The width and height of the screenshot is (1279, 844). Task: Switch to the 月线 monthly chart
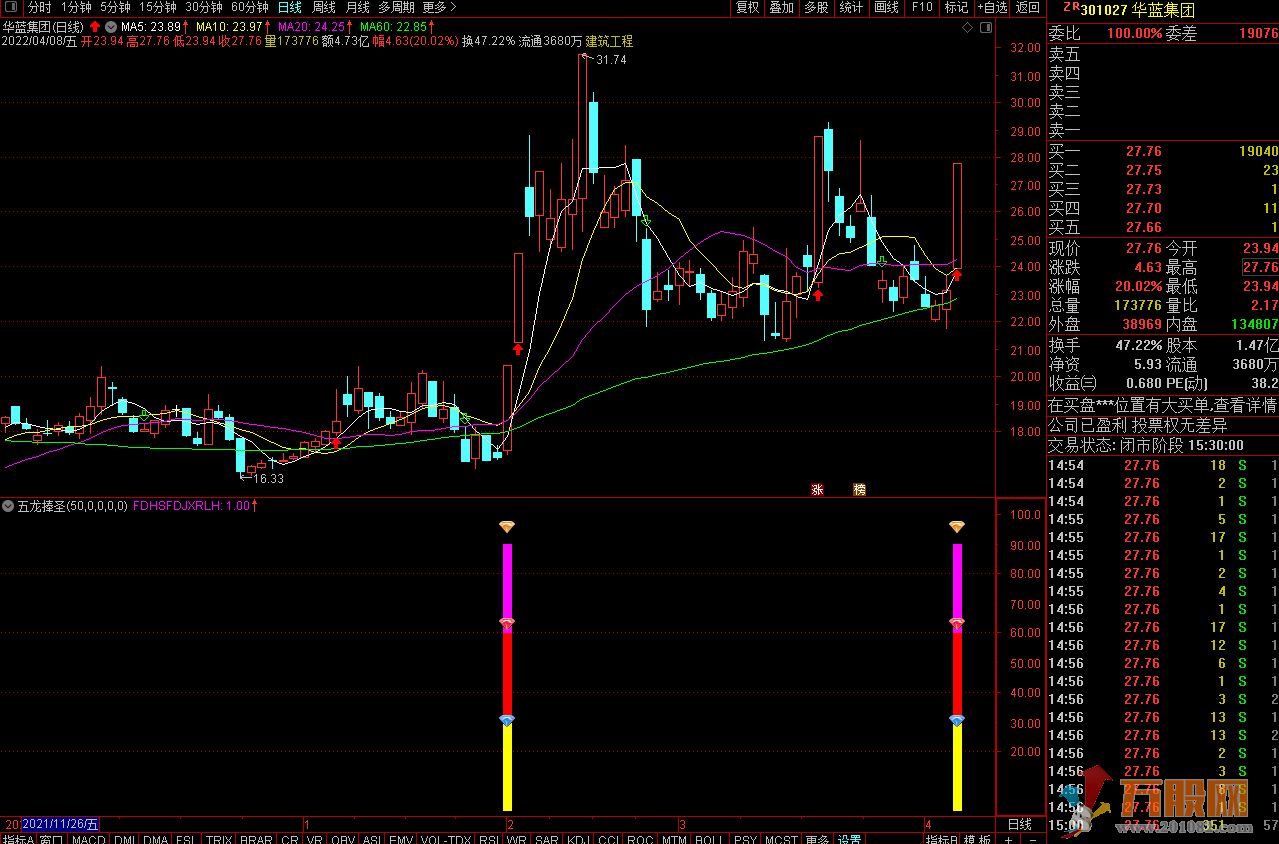coord(358,7)
